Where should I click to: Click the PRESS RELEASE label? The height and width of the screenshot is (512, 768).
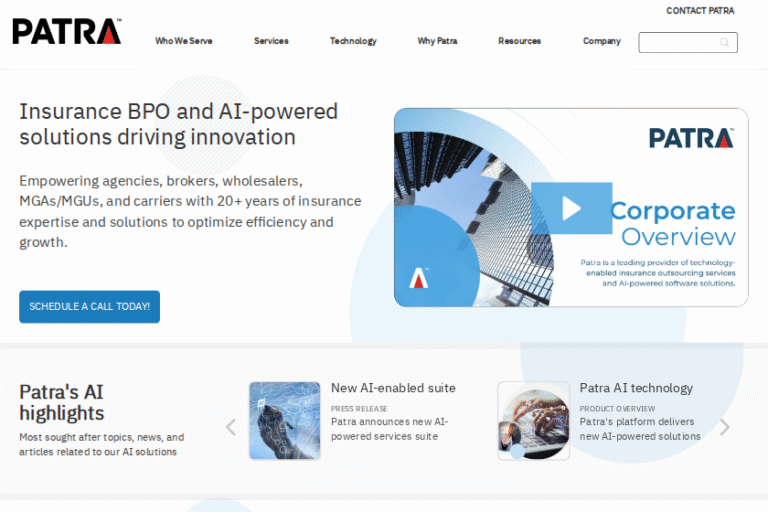pyautogui.click(x=359, y=409)
